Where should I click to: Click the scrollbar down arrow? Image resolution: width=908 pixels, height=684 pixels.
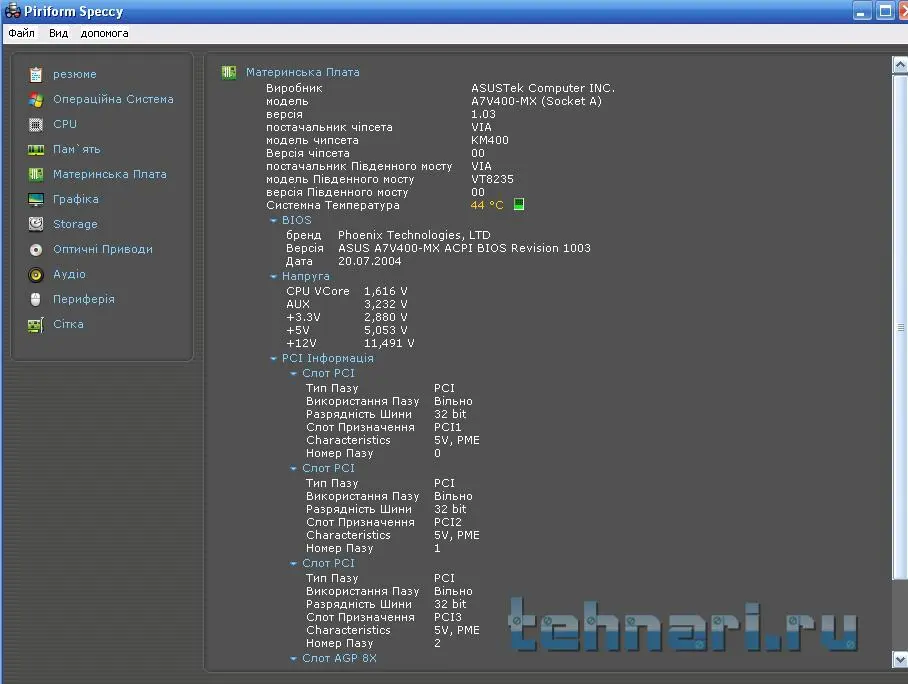click(x=900, y=659)
